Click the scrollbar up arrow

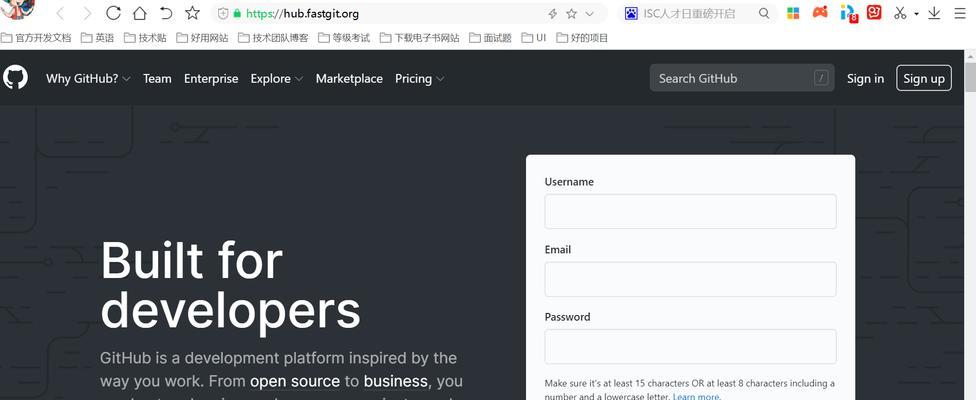point(970,56)
